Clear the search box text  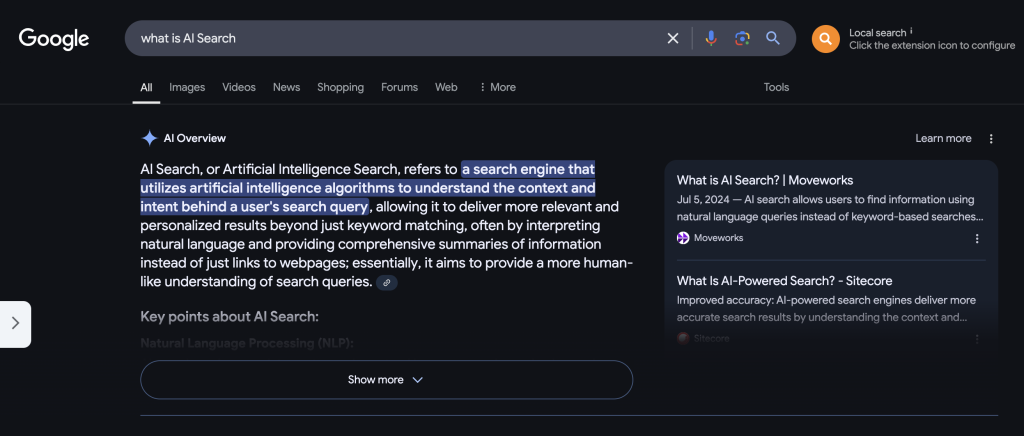(x=673, y=38)
